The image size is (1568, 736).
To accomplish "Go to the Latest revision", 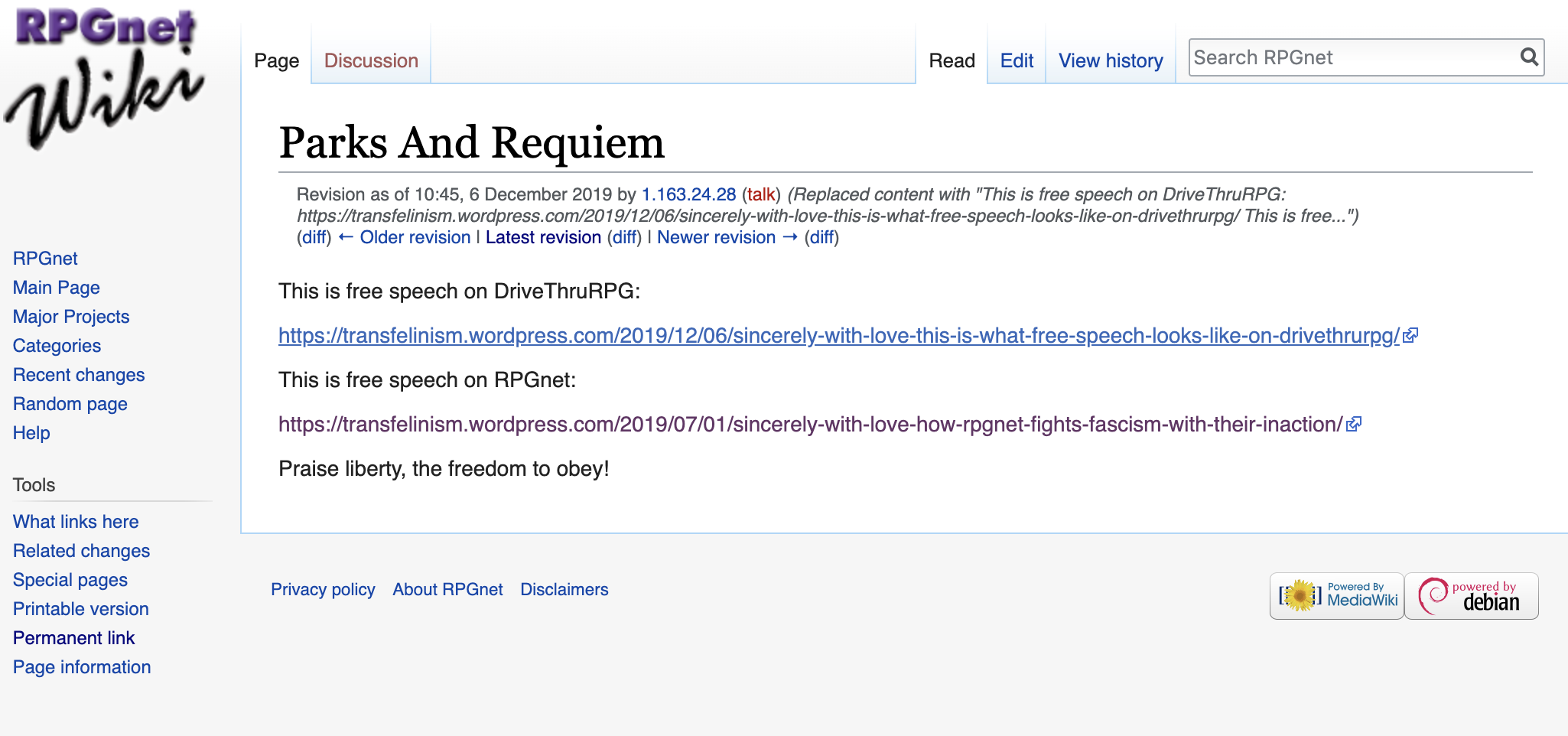I will 543,237.
